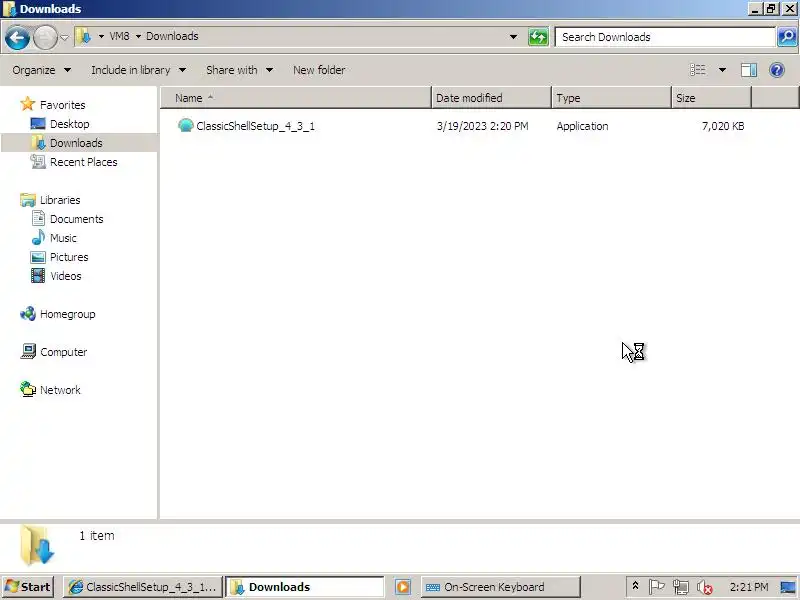Select Libraries in navigation pane
The width and height of the screenshot is (800, 600).
(60, 200)
